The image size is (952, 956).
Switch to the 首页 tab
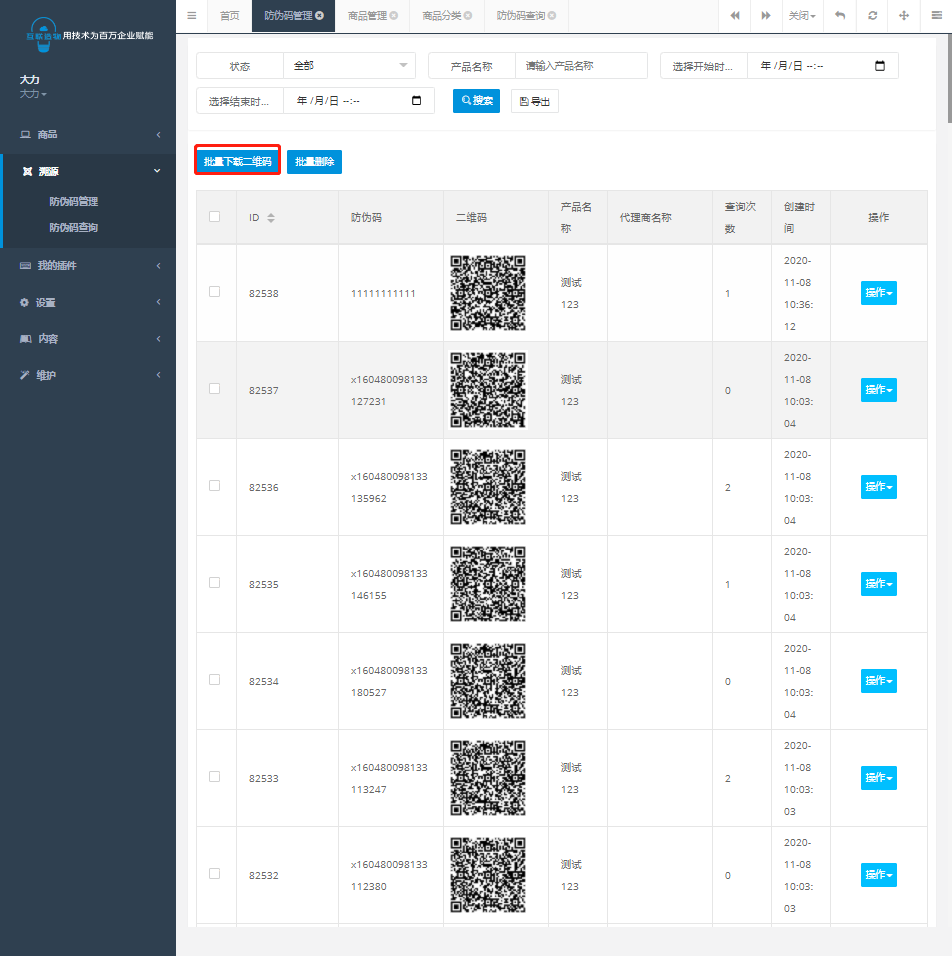[x=229, y=16]
